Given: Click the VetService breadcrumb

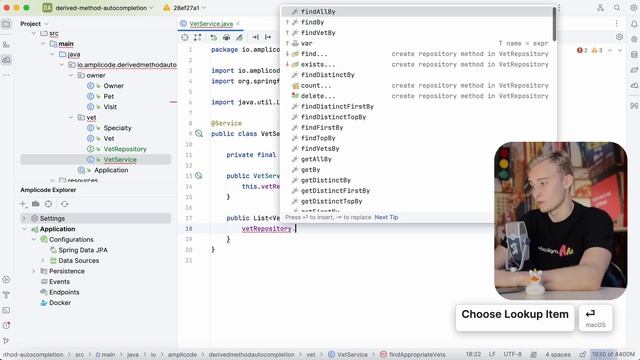Looking at the screenshot, I should pyautogui.click(x=348, y=354).
